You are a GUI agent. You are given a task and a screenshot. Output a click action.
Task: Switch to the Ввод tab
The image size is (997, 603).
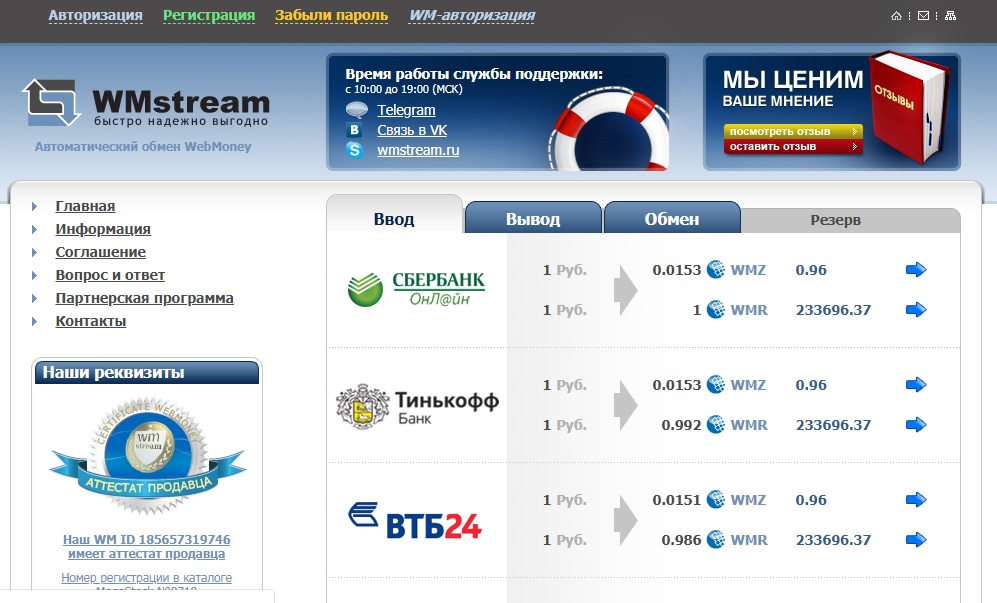tap(394, 219)
